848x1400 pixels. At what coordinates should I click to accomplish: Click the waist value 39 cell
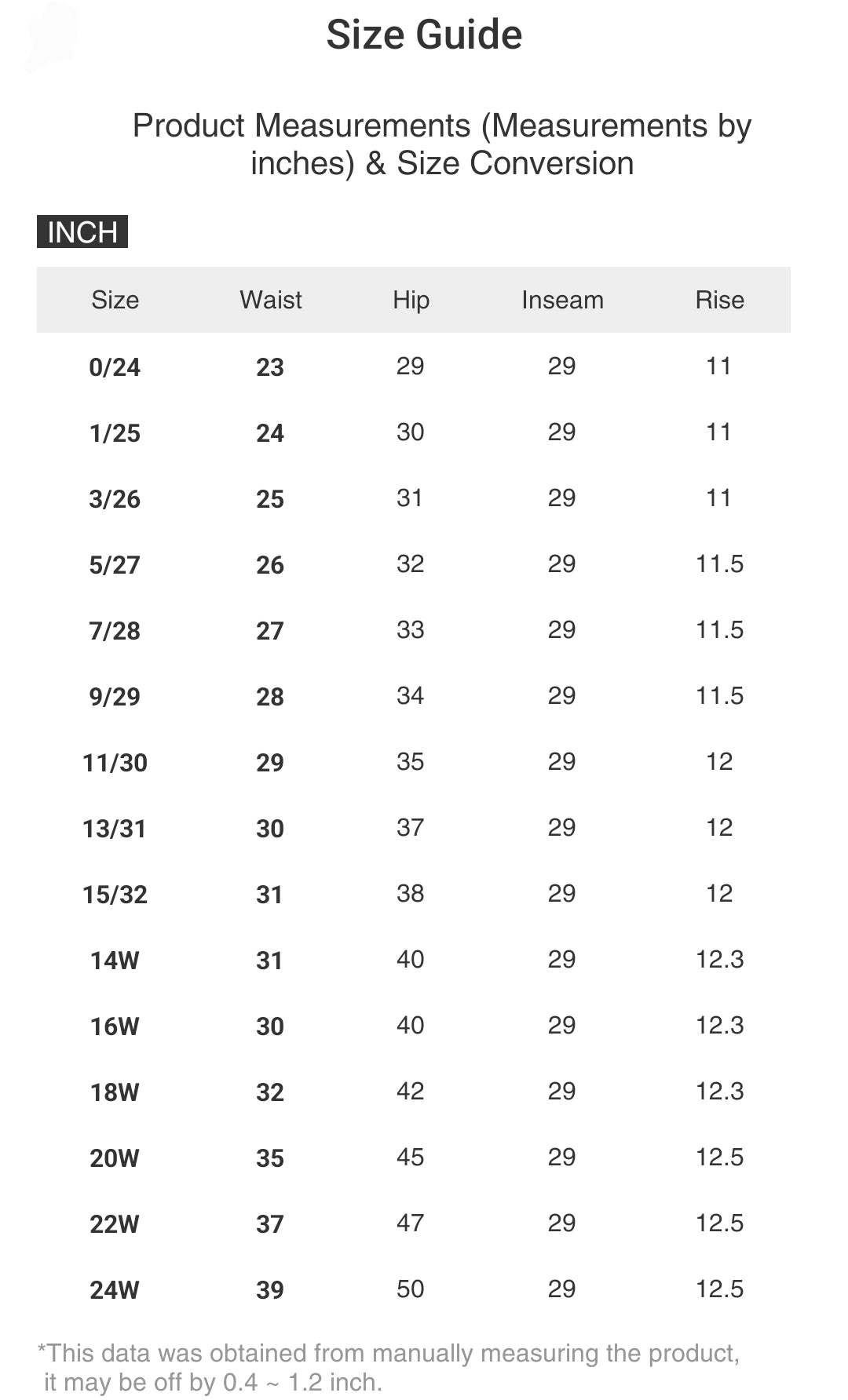(270, 1290)
